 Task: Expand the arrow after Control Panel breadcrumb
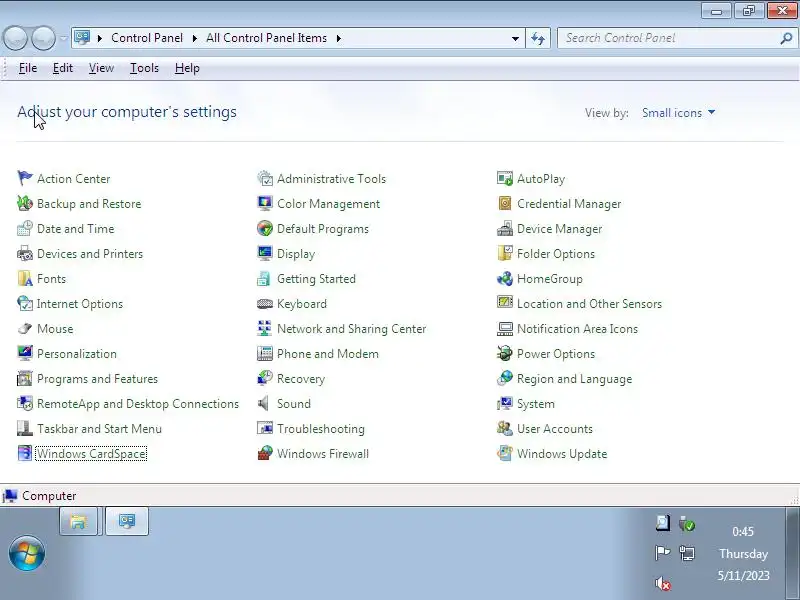(x=194, y=38)
